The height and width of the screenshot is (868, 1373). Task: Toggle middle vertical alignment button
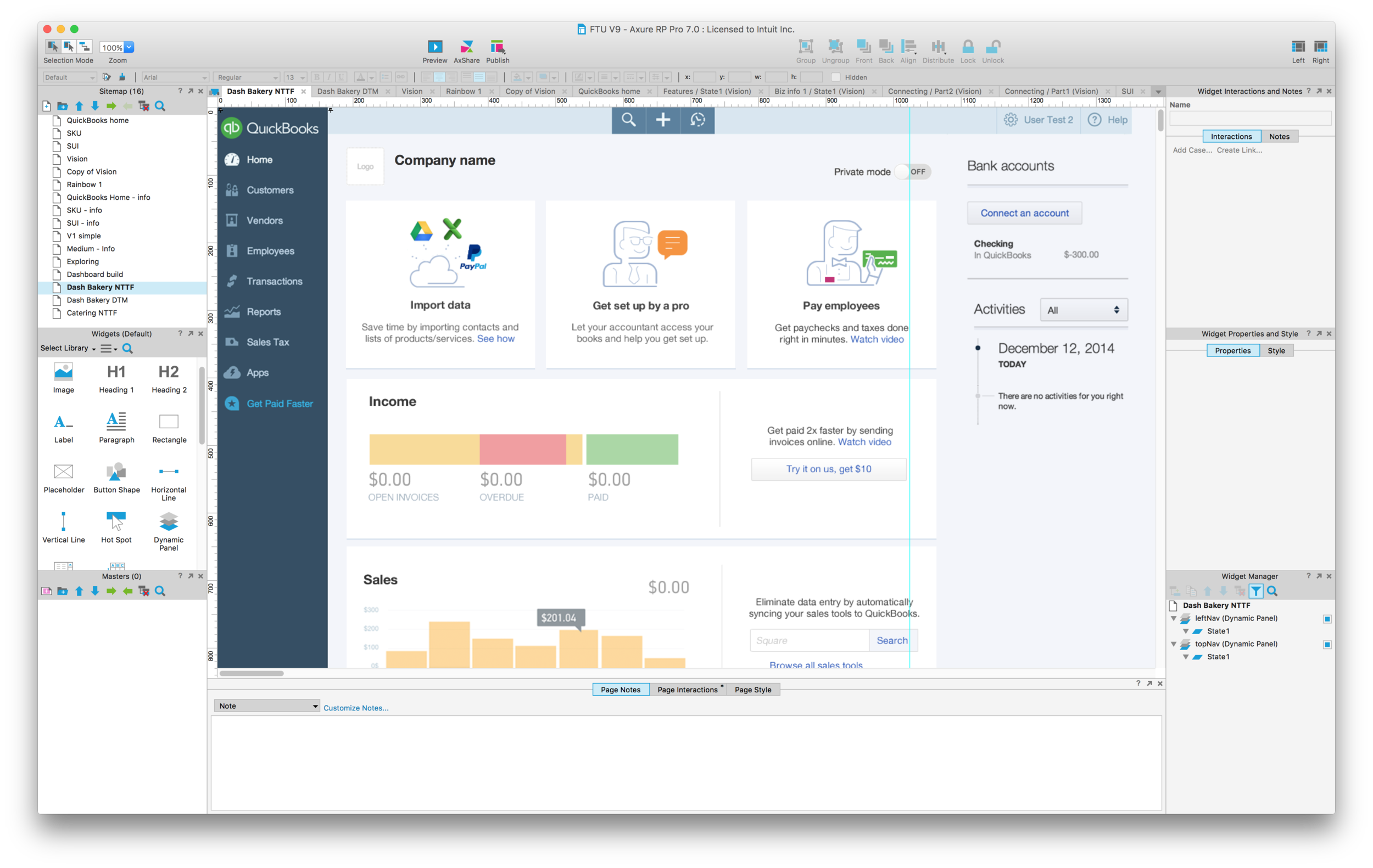point(479,77)
